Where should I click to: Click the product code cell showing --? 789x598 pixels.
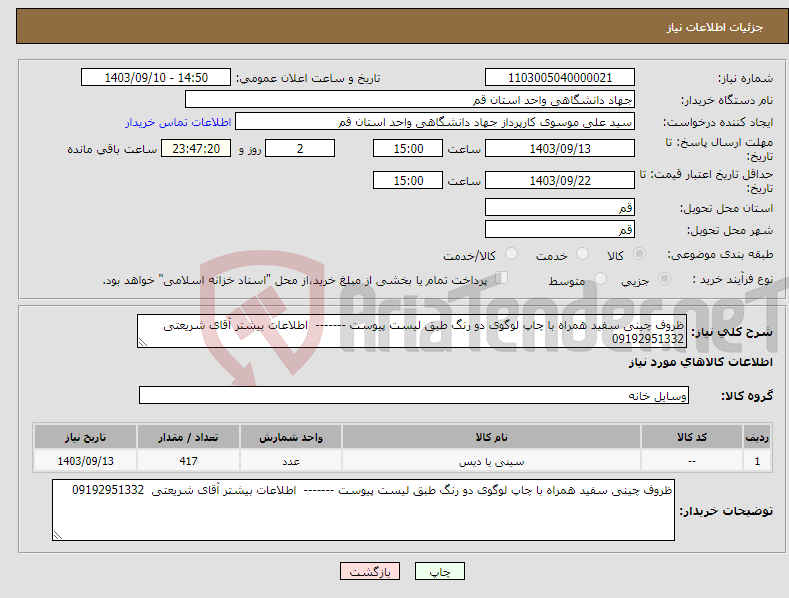(x=691, y=461)
